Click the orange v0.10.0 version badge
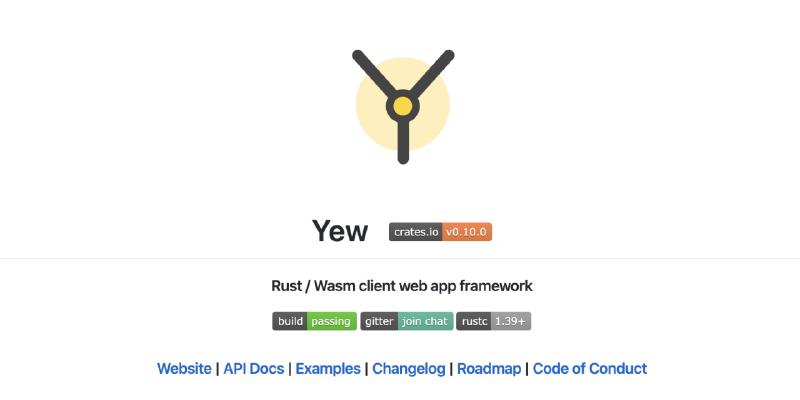The width and height of the screenshot is (800, 400). coord(466,232)
